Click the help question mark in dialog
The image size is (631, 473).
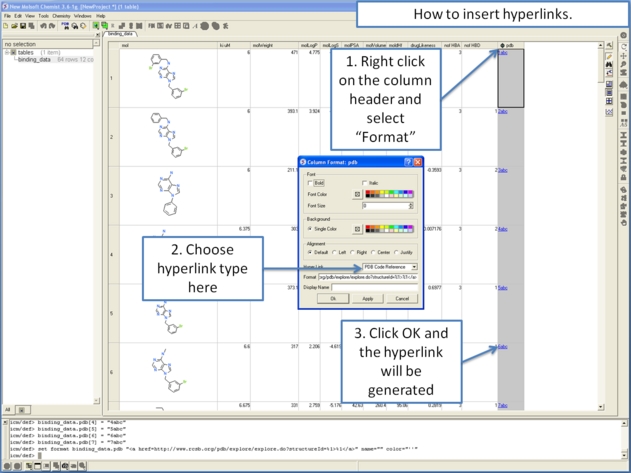point(408,162)
